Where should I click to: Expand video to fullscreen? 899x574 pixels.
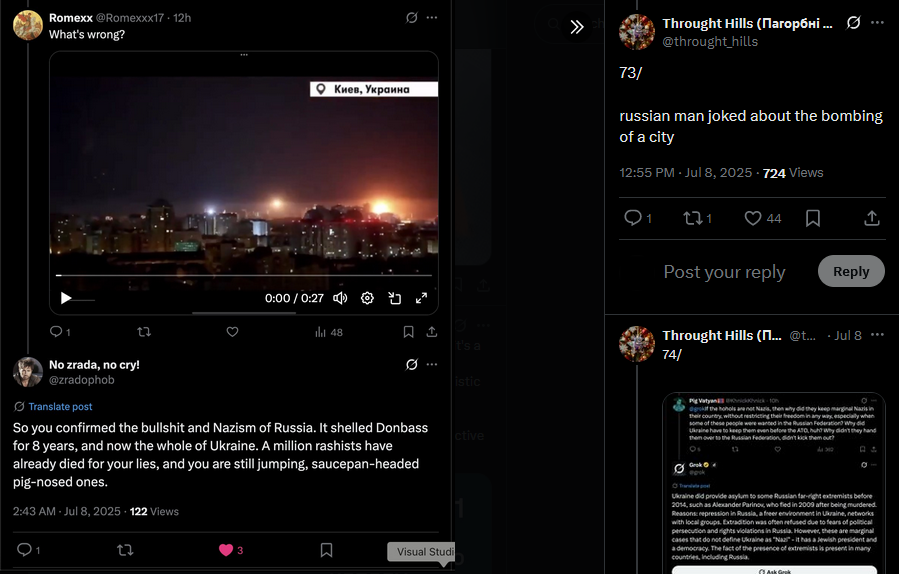(x=421, y=298)
